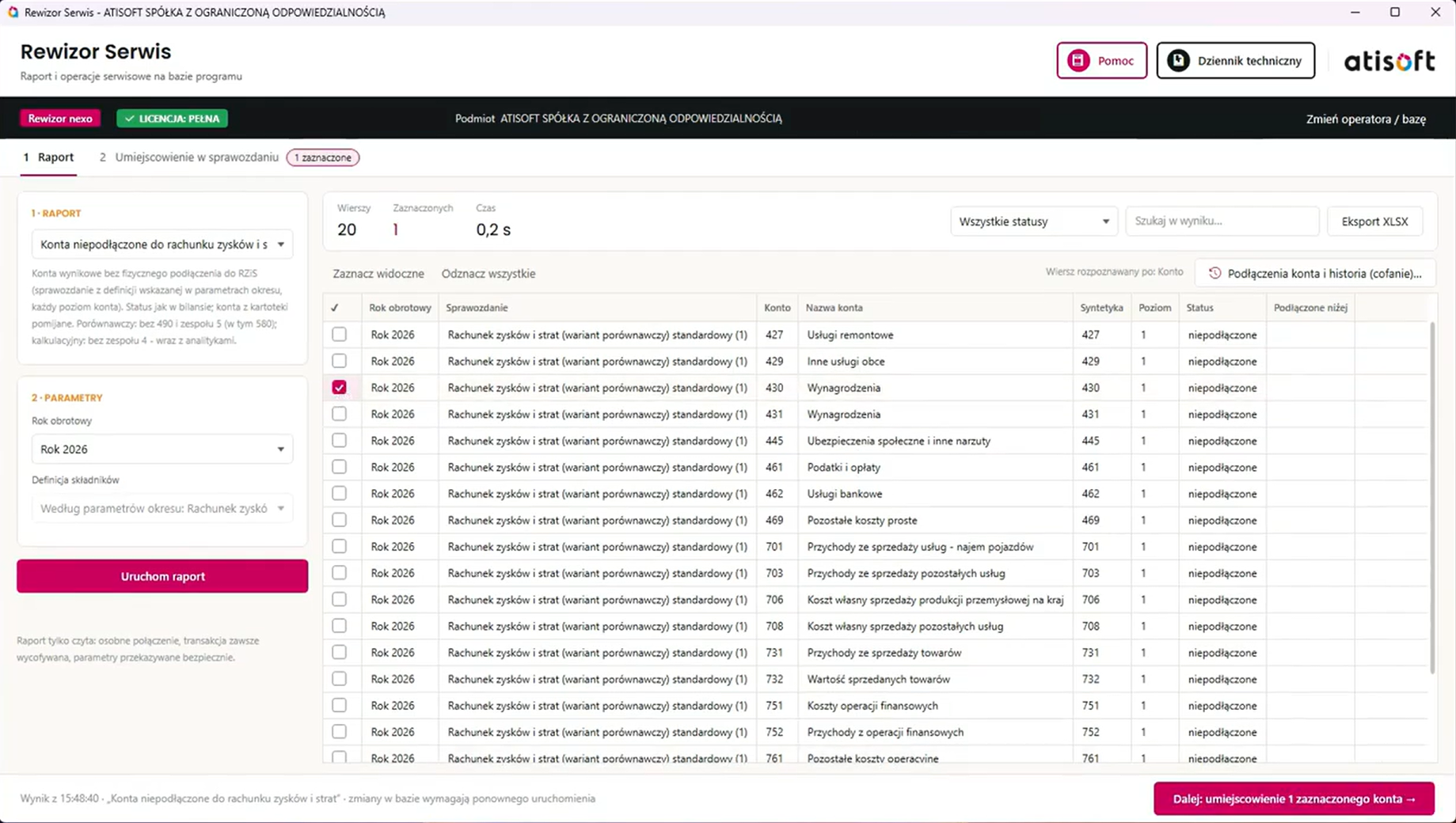Run the report with Uruchom raport
This screenshot has height=823, width=1456.
162,576
